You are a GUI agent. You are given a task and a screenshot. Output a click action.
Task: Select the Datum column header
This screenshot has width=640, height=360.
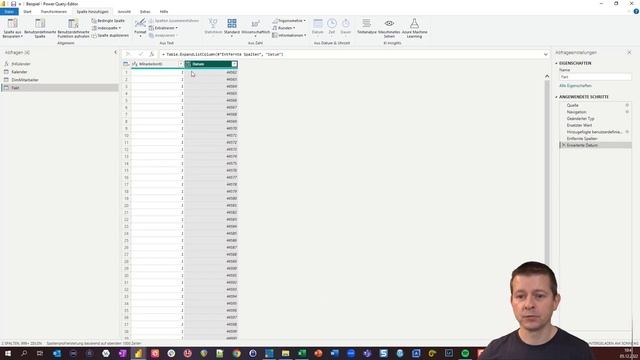point(211,64)
